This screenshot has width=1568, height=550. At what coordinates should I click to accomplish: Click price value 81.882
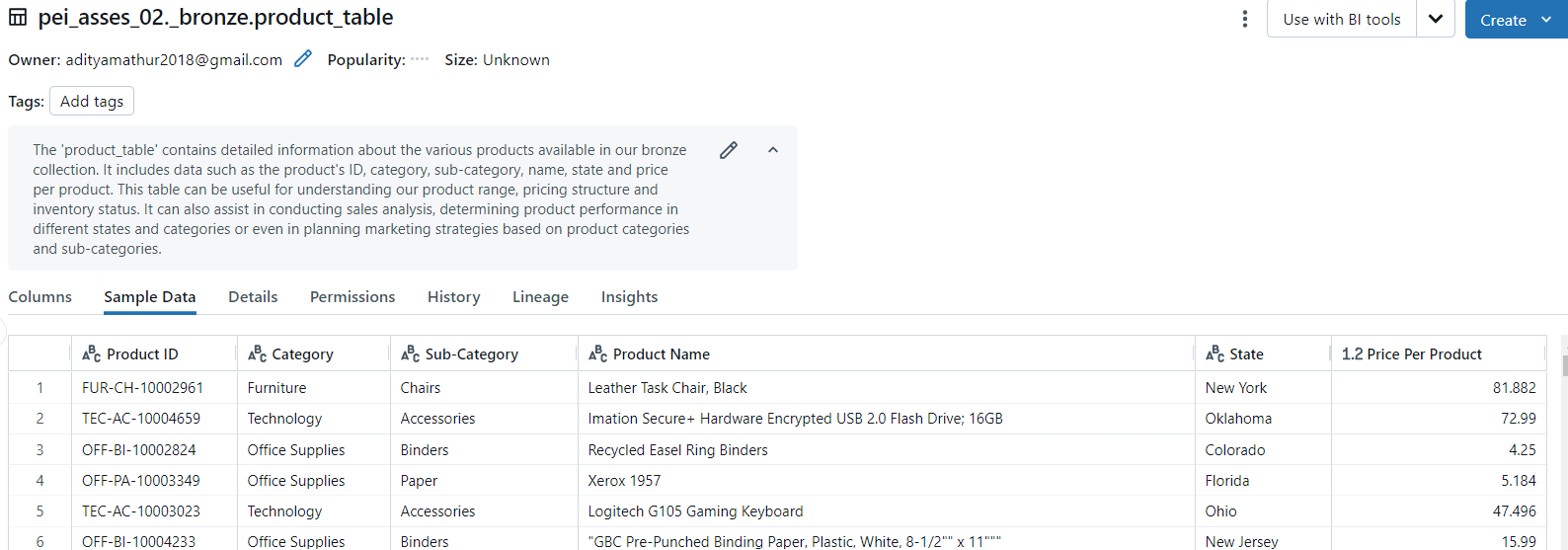(1515, 388)
